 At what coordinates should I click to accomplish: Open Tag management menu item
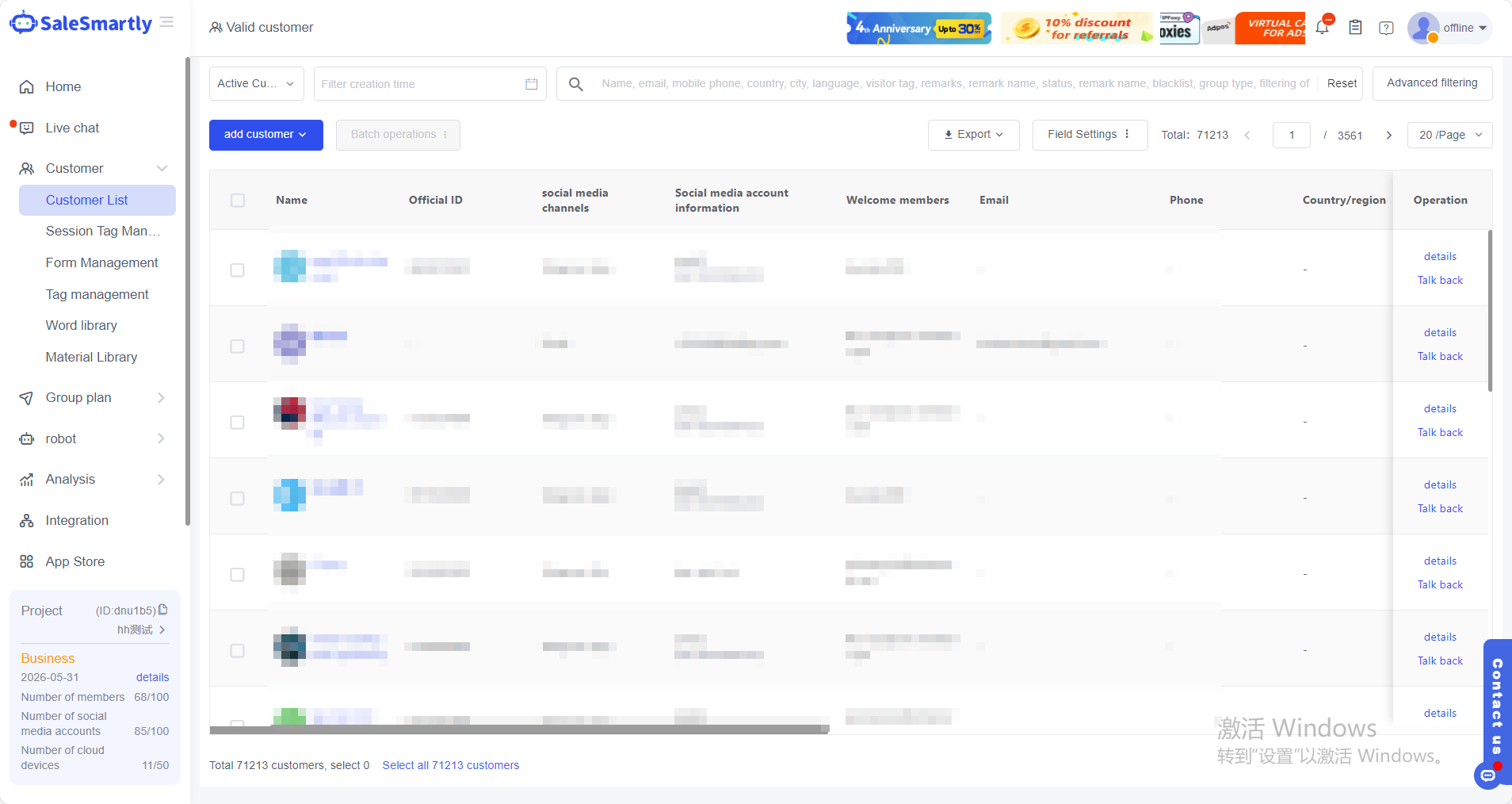(x=97, y=294)
